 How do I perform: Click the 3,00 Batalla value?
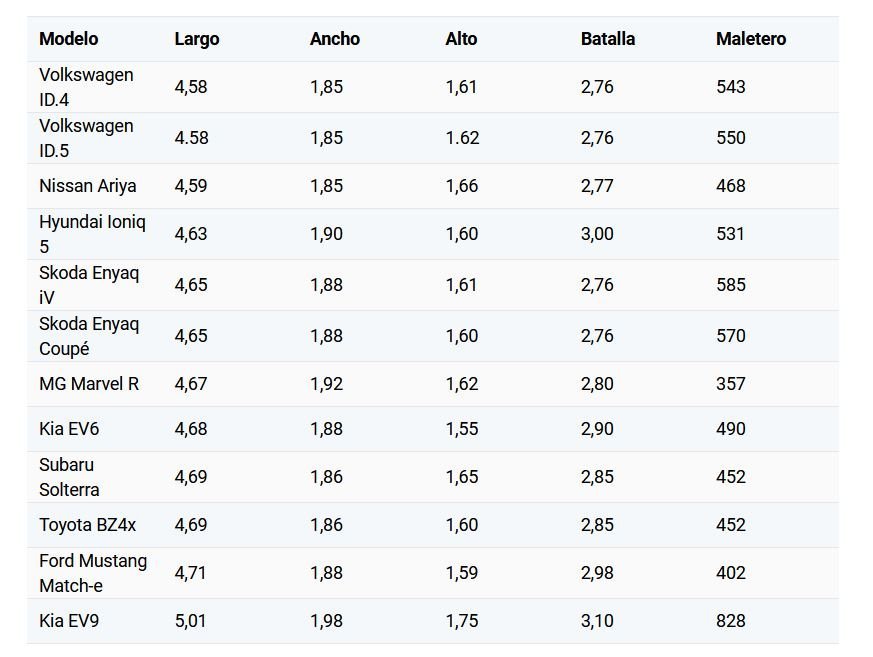(597, 234)
